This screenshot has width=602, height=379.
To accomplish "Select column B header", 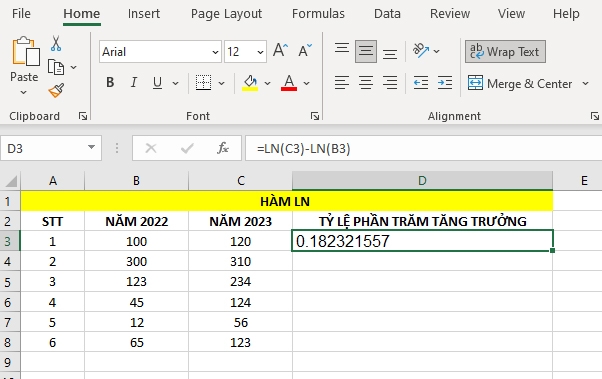I will 136,180.
